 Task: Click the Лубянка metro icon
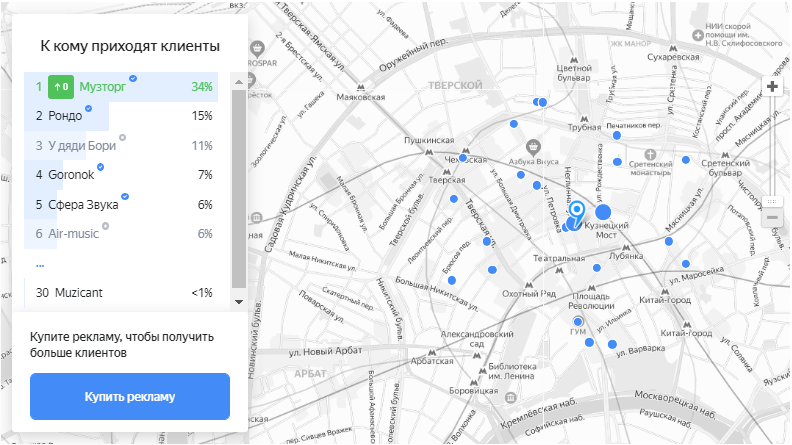pyautogui.click(x=626, y=248)
